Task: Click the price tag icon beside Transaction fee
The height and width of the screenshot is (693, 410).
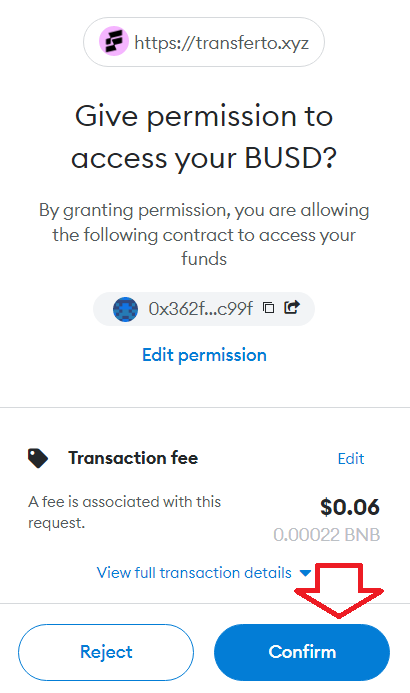Action: coord(38,458)
